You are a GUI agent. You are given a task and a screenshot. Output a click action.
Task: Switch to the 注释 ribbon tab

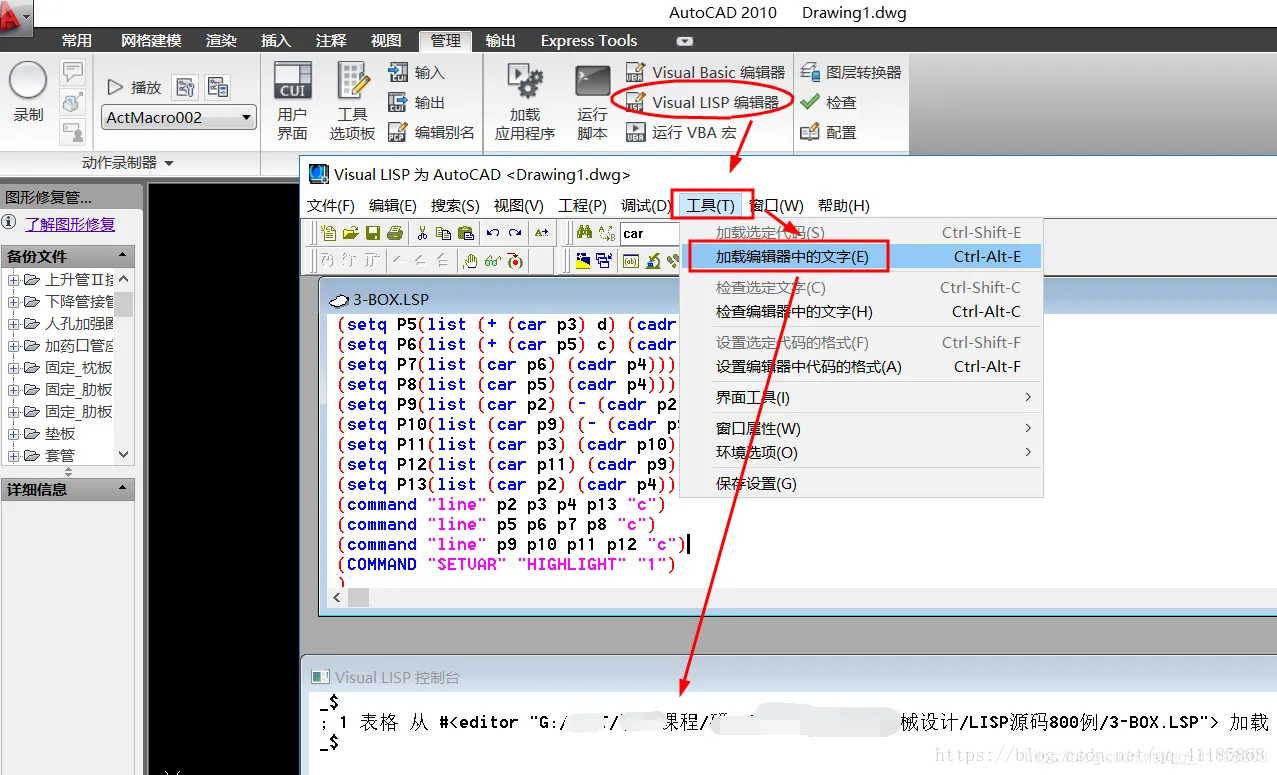point(331,41)
